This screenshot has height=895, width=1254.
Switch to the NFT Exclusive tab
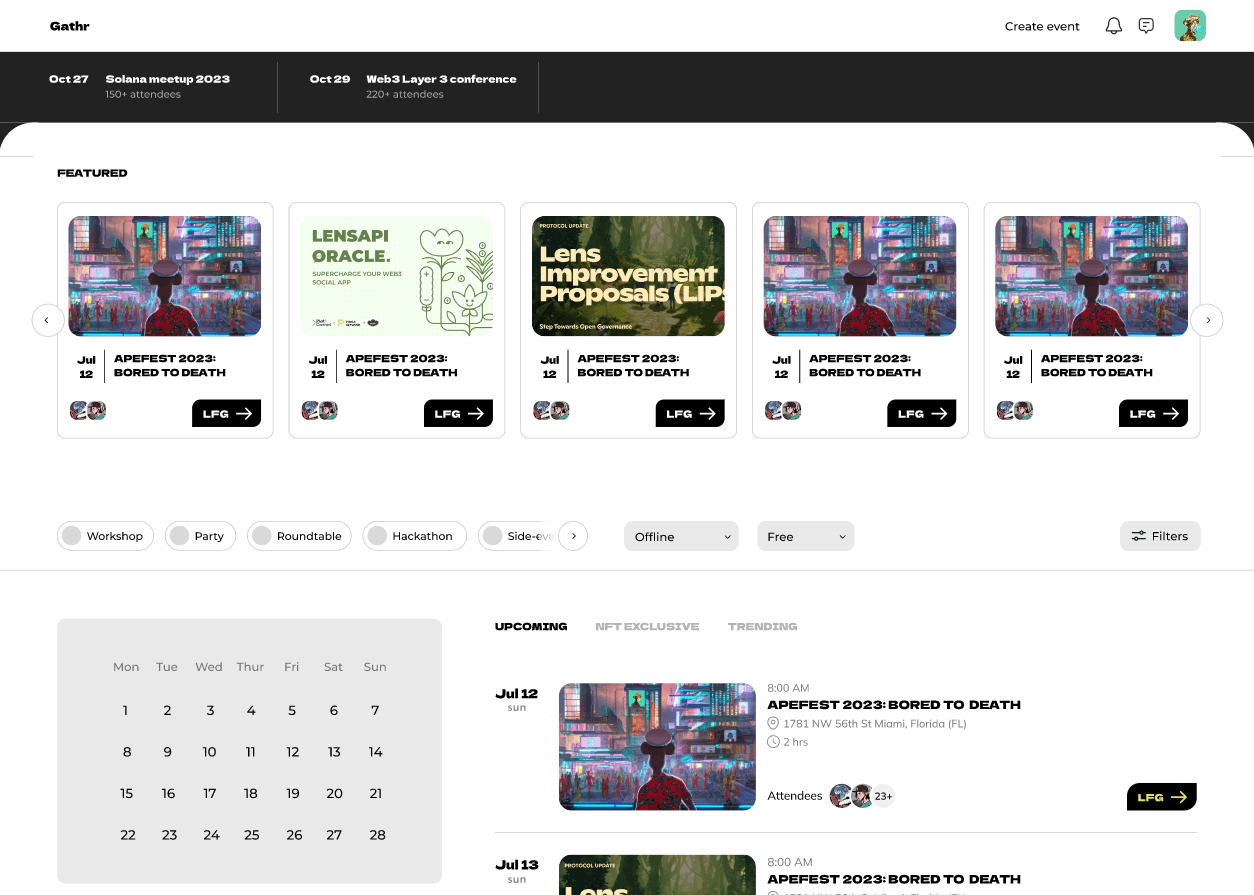click(x=647, y=627)
